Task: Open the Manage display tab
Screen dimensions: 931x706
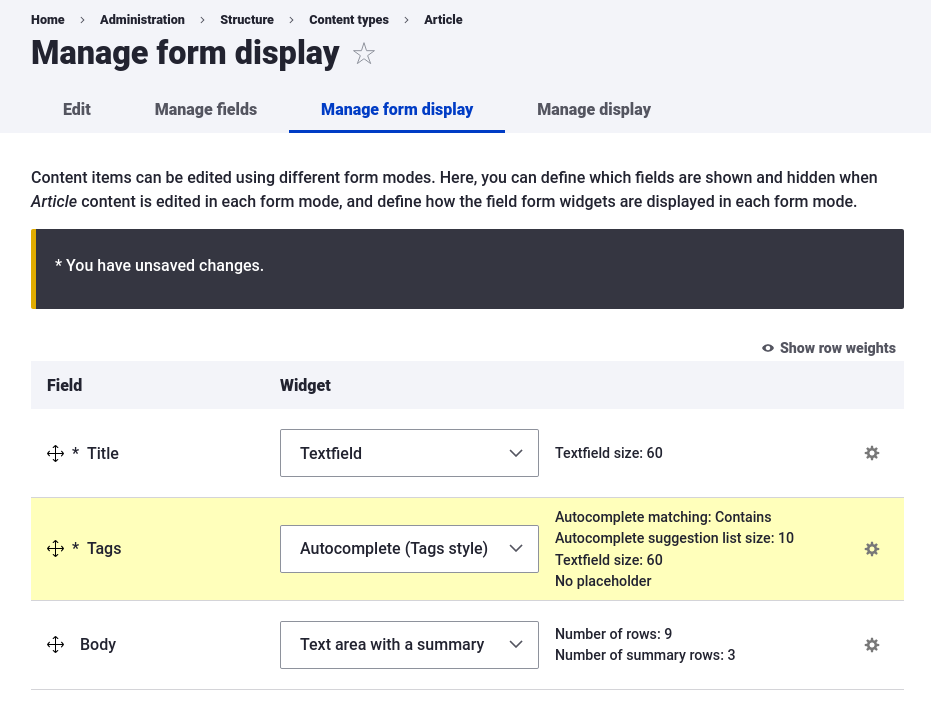Action: click(594, 110)
